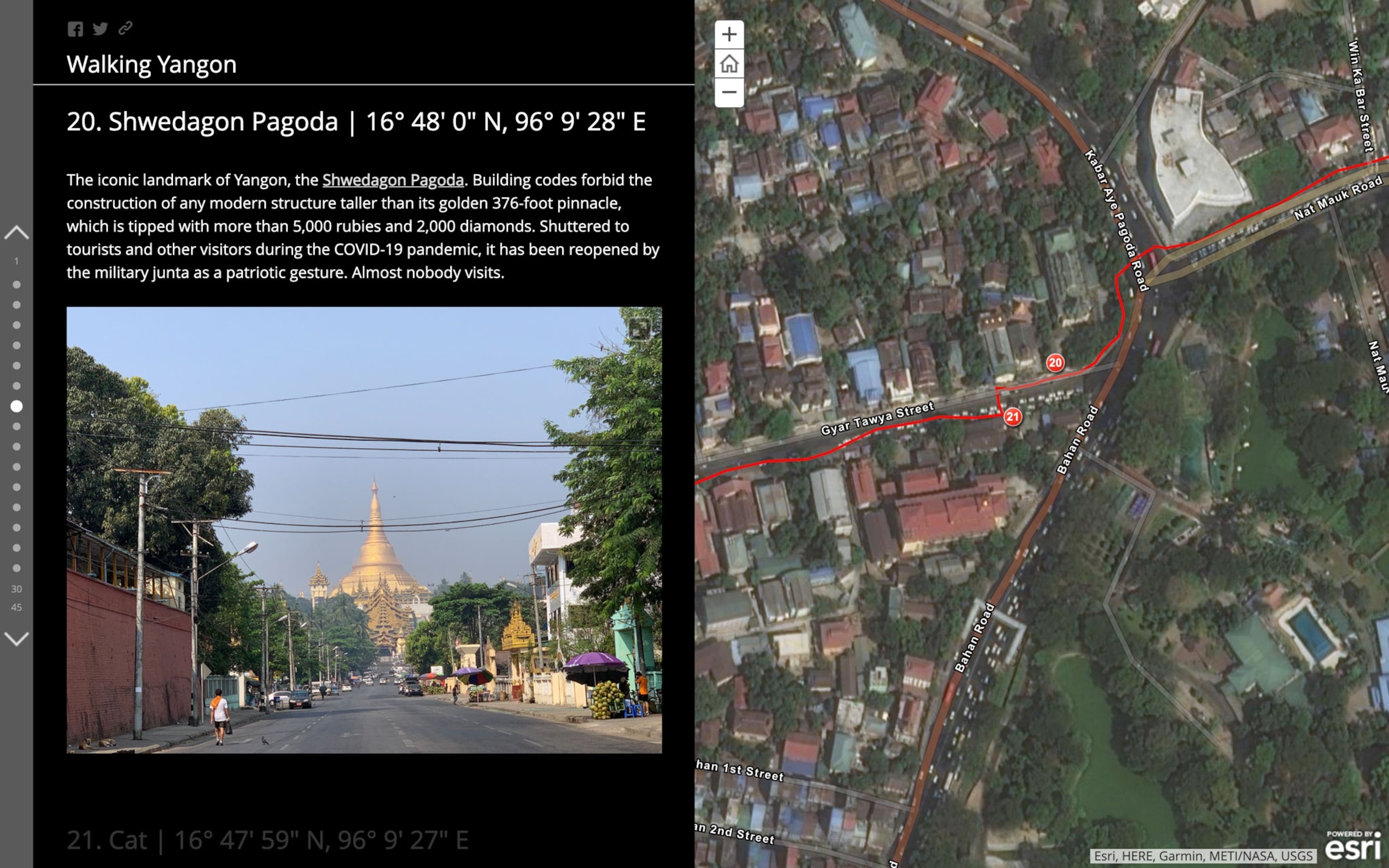1389x868 pixels.
Task: Zoom in on the map
Action: [729, 34]
